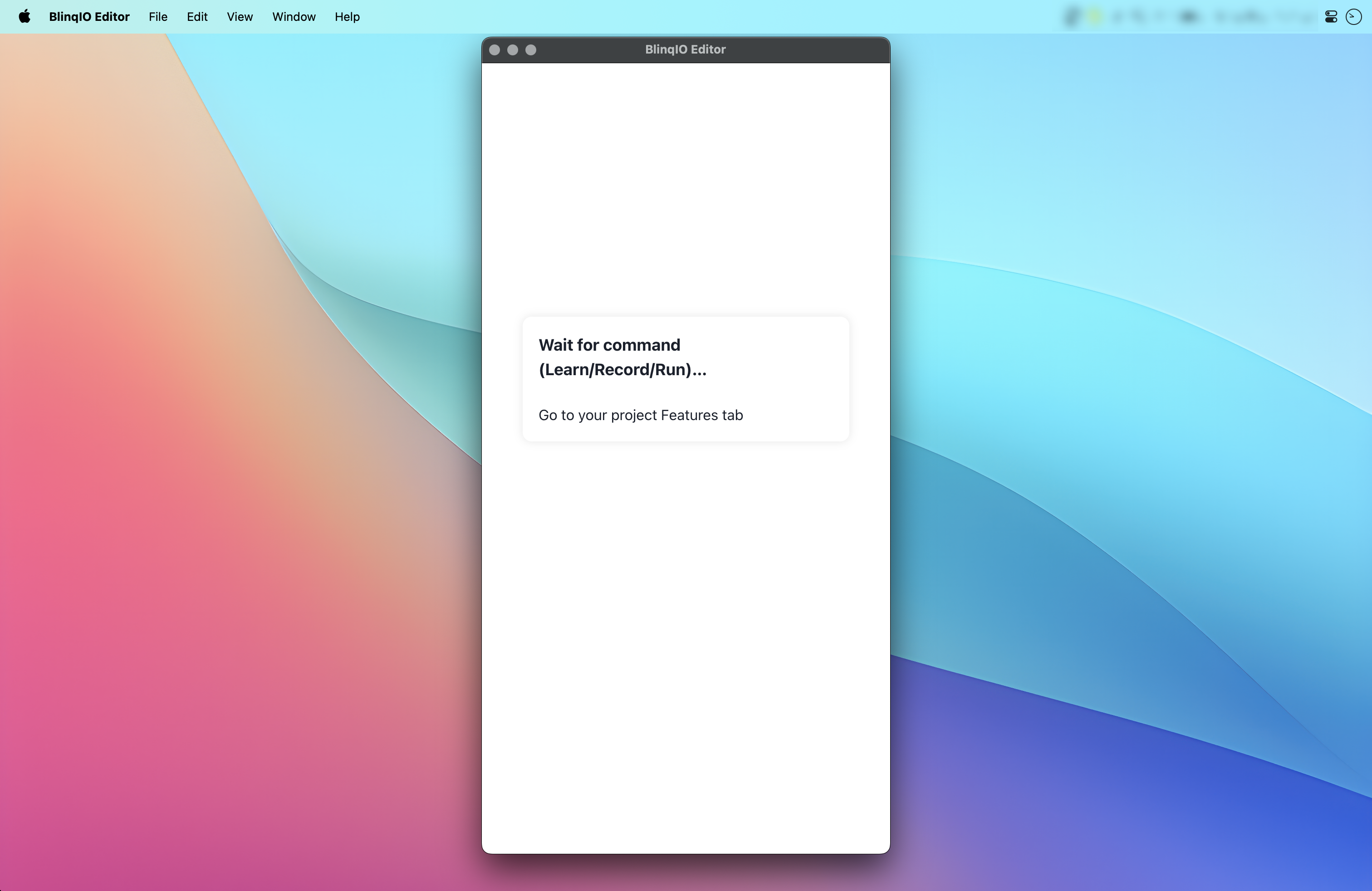Click the BlinqIO Editor window title
Image resolution: width=1372 pixels, height=891 pixels.
point(686,49)
